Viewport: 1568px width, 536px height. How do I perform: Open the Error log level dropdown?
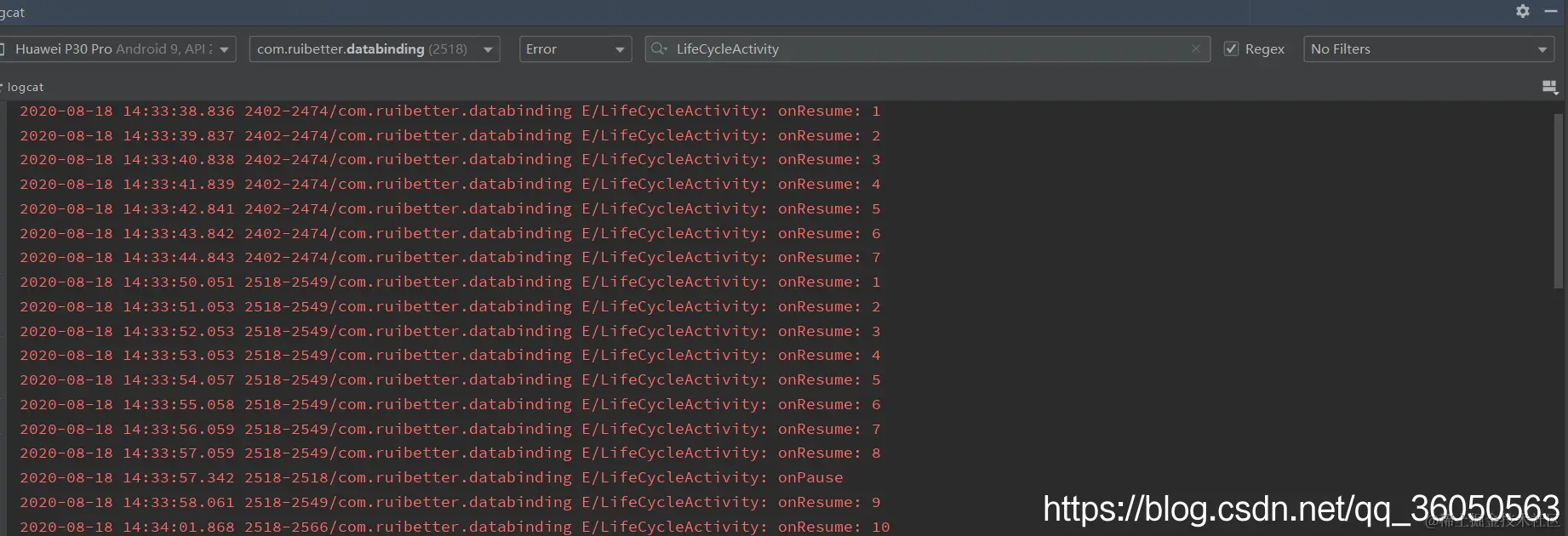coord(575,49)
